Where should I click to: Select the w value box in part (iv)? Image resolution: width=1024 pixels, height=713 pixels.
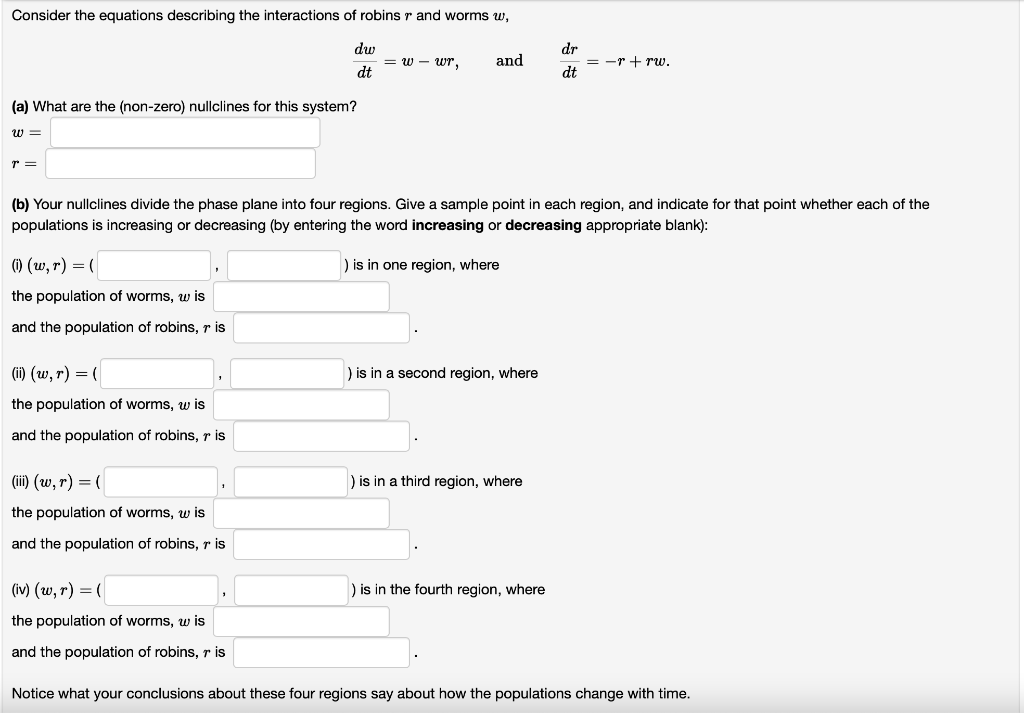click(160, 589)
